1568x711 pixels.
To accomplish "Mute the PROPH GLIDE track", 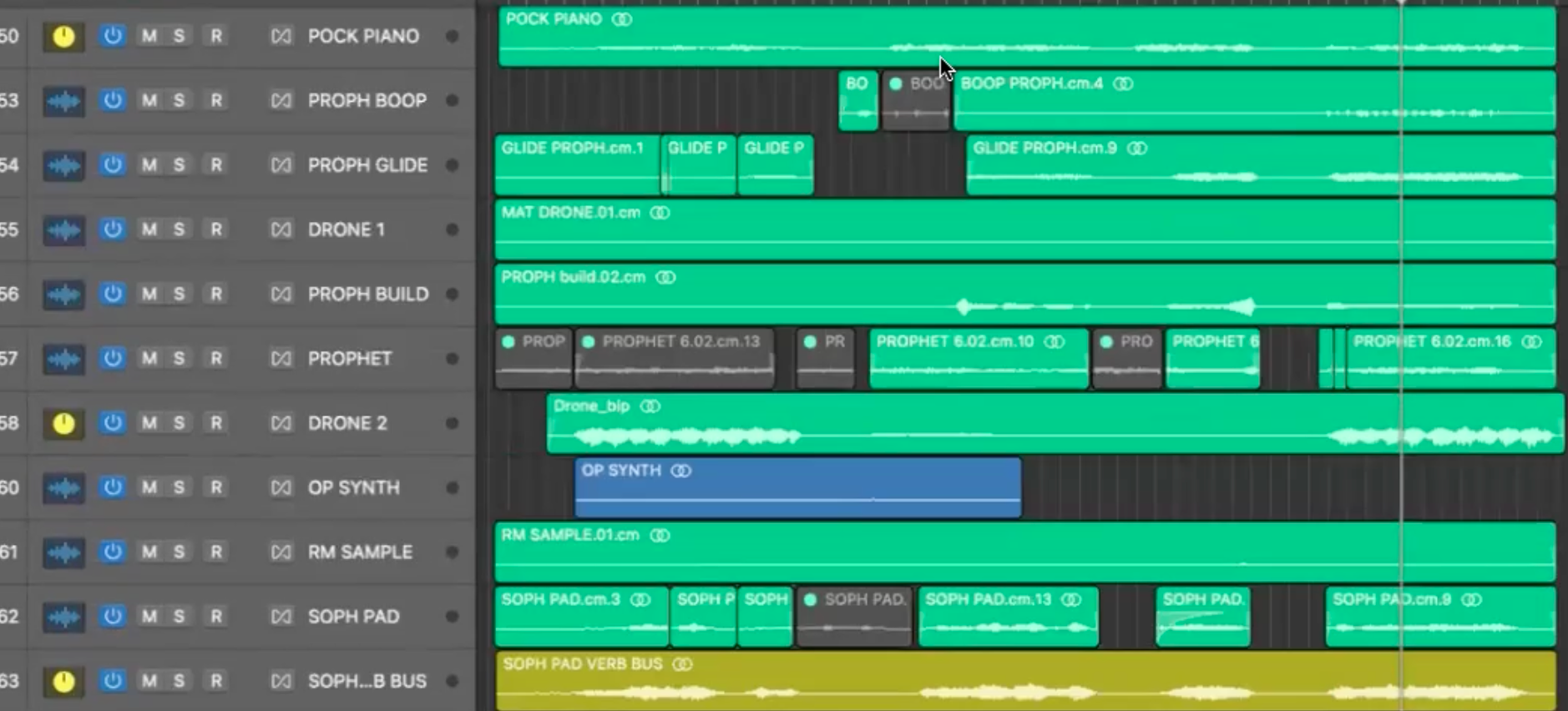I will [x=149, y=165].
